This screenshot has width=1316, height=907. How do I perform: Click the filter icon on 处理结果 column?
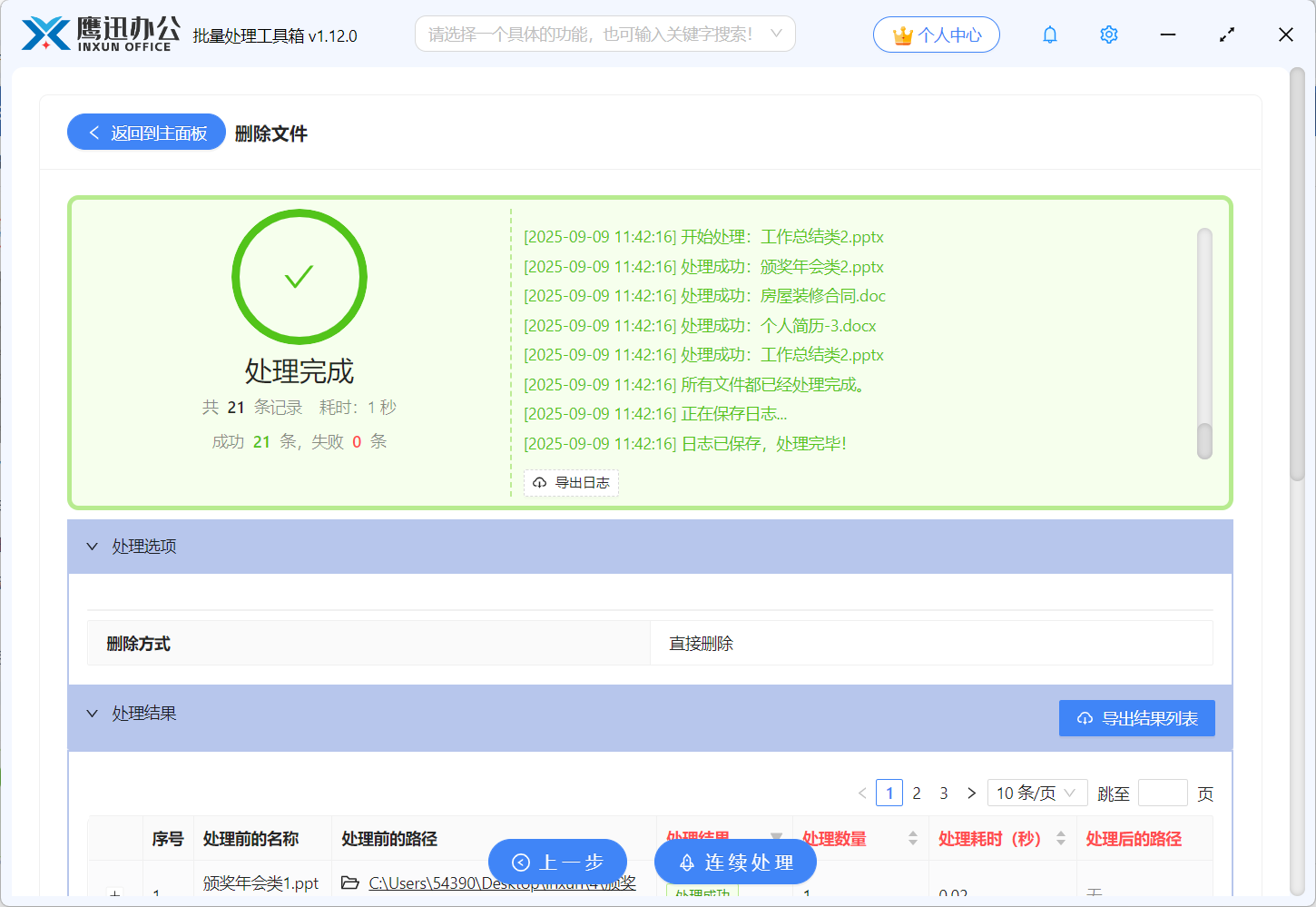pyautogui.click(x=776, y=837)
